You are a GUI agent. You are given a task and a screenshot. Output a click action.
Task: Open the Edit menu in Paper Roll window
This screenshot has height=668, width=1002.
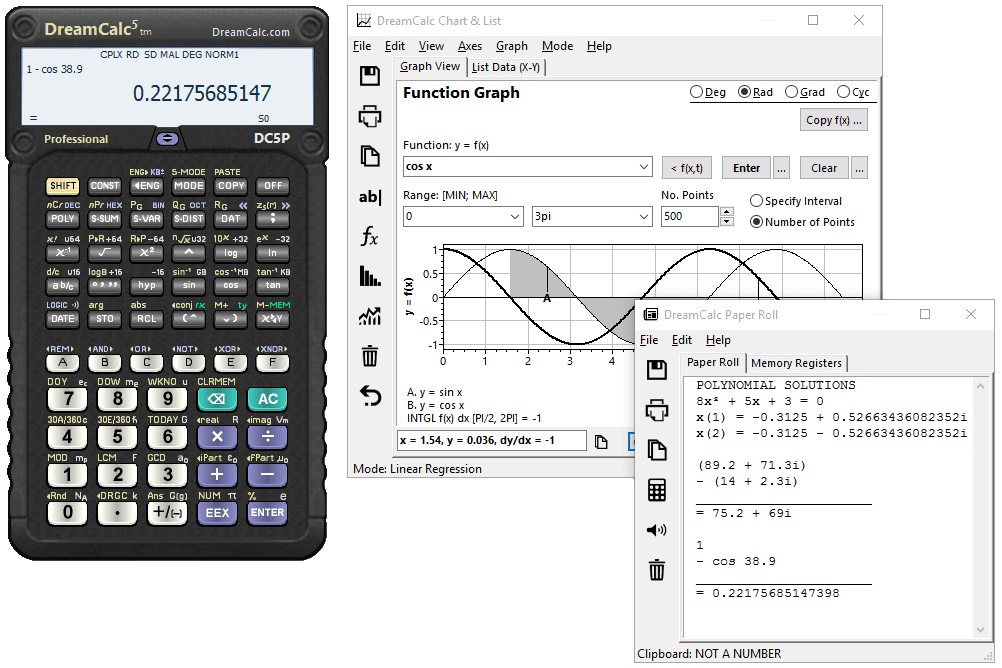pos(682,340)
